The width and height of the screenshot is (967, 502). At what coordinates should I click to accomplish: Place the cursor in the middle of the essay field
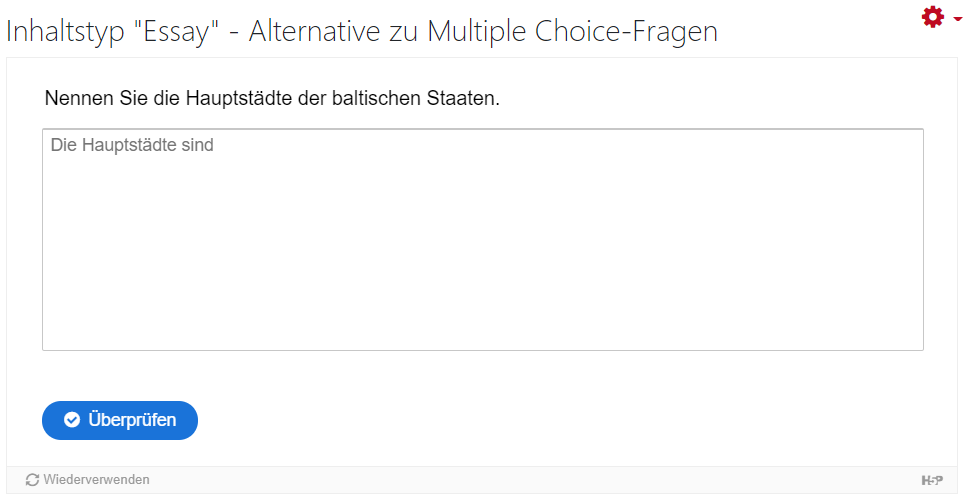483,239
